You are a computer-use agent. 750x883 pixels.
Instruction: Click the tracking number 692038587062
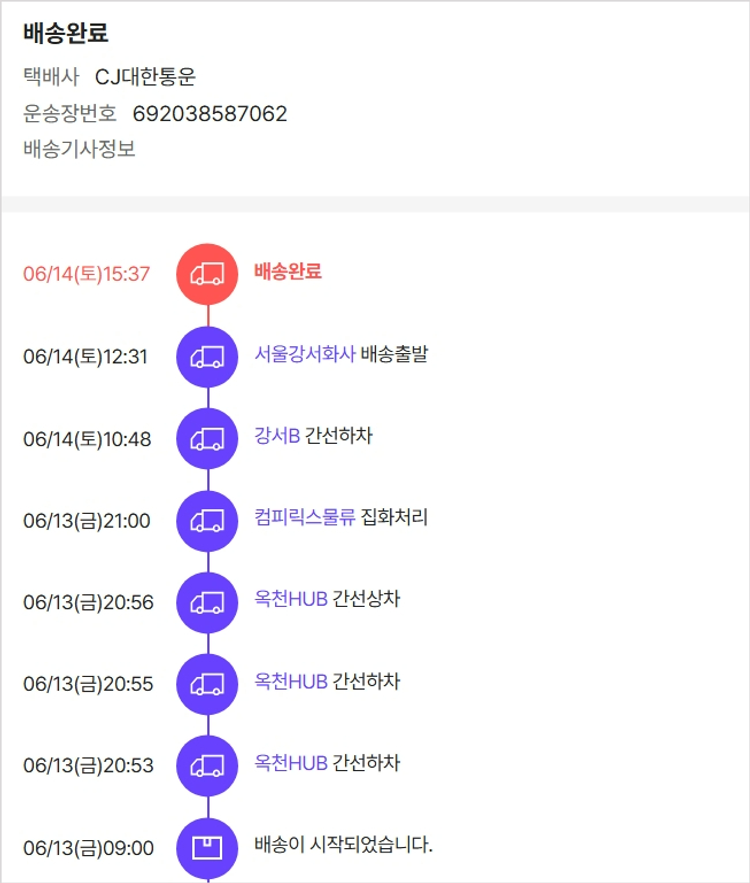[210, 114]
